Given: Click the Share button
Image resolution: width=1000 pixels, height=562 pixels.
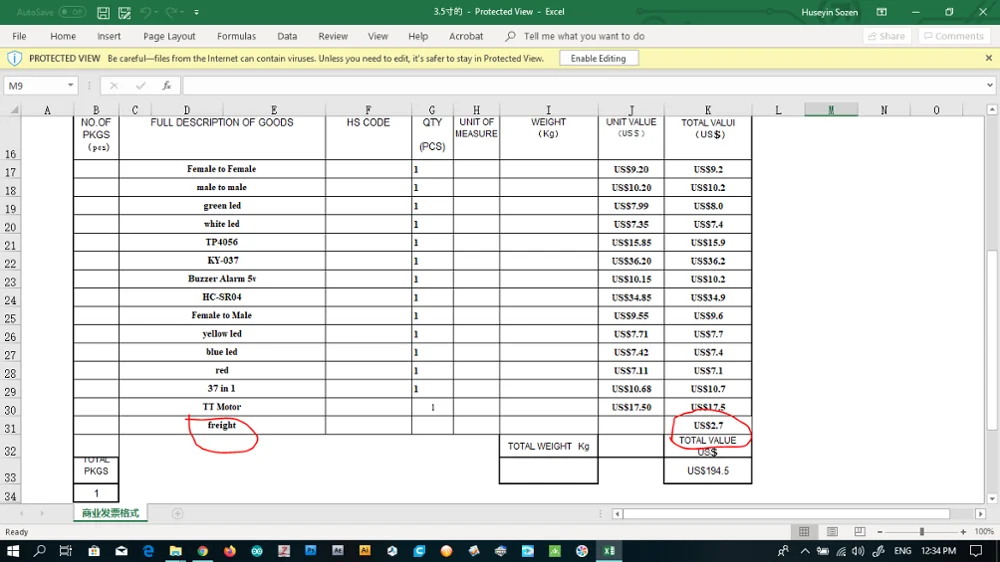Looking at the screenshot, I should [886, 36].
